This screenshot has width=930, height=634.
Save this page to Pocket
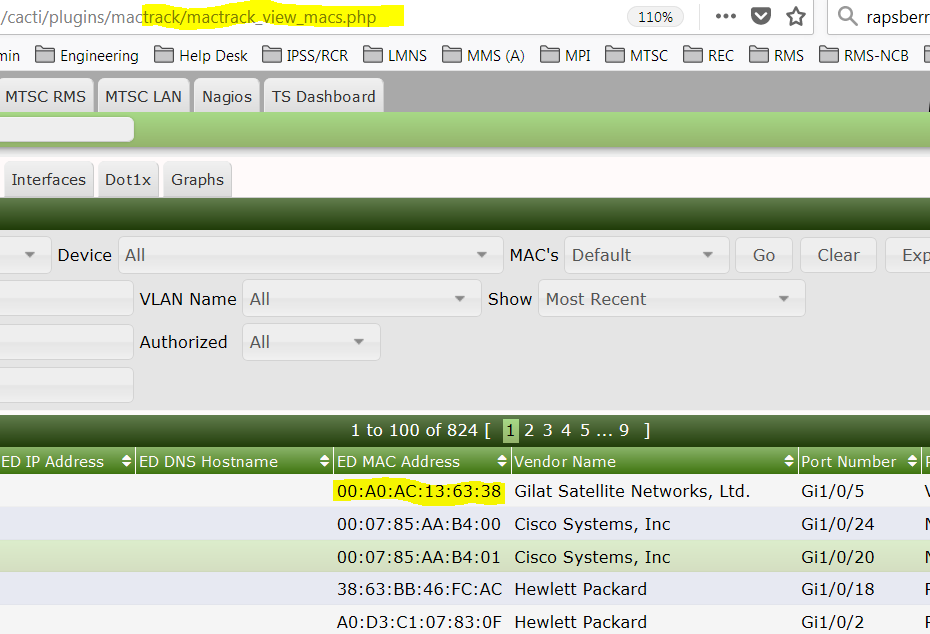click(761, 16)
